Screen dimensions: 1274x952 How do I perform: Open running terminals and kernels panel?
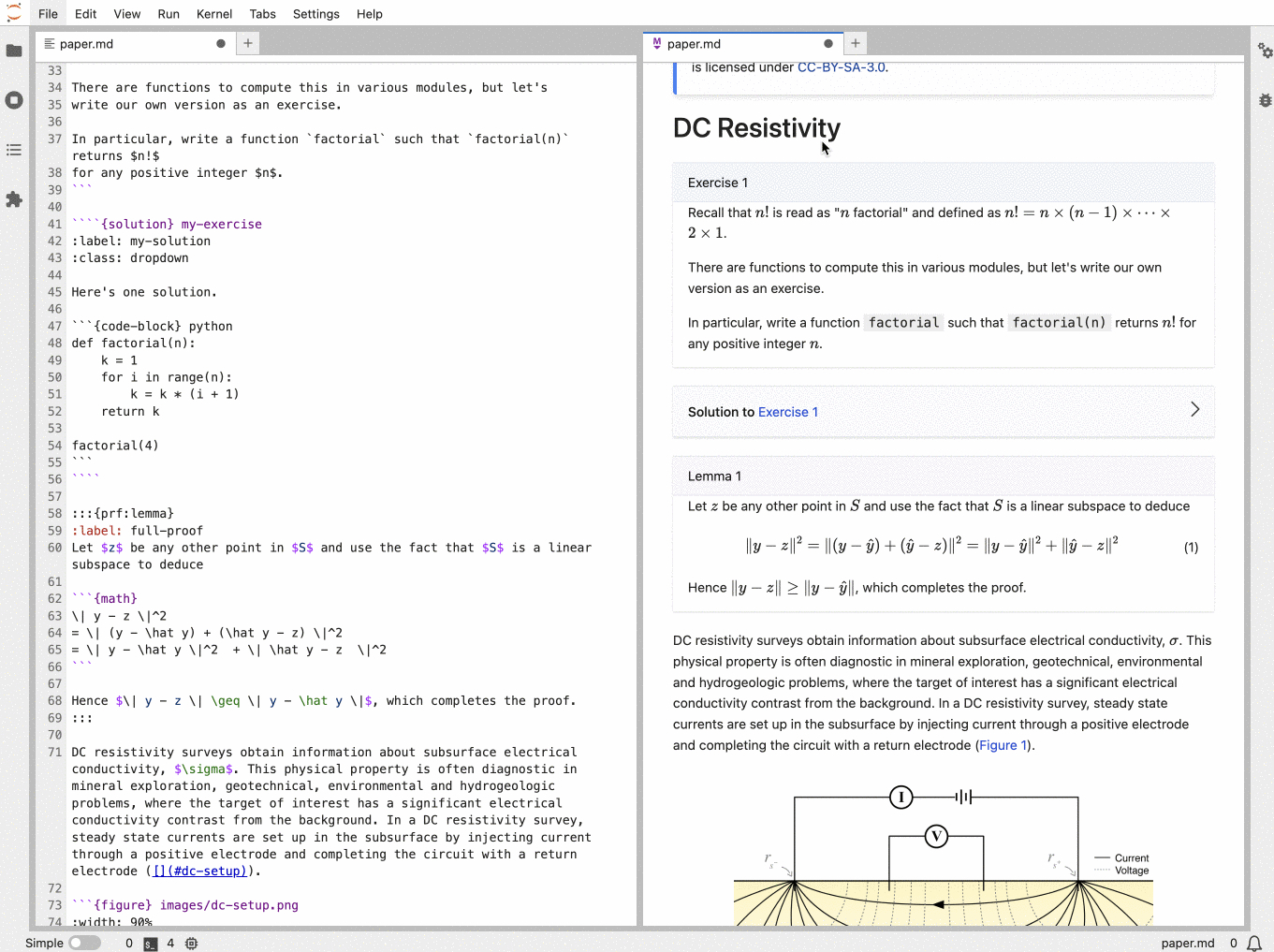(x=14, y=100)
